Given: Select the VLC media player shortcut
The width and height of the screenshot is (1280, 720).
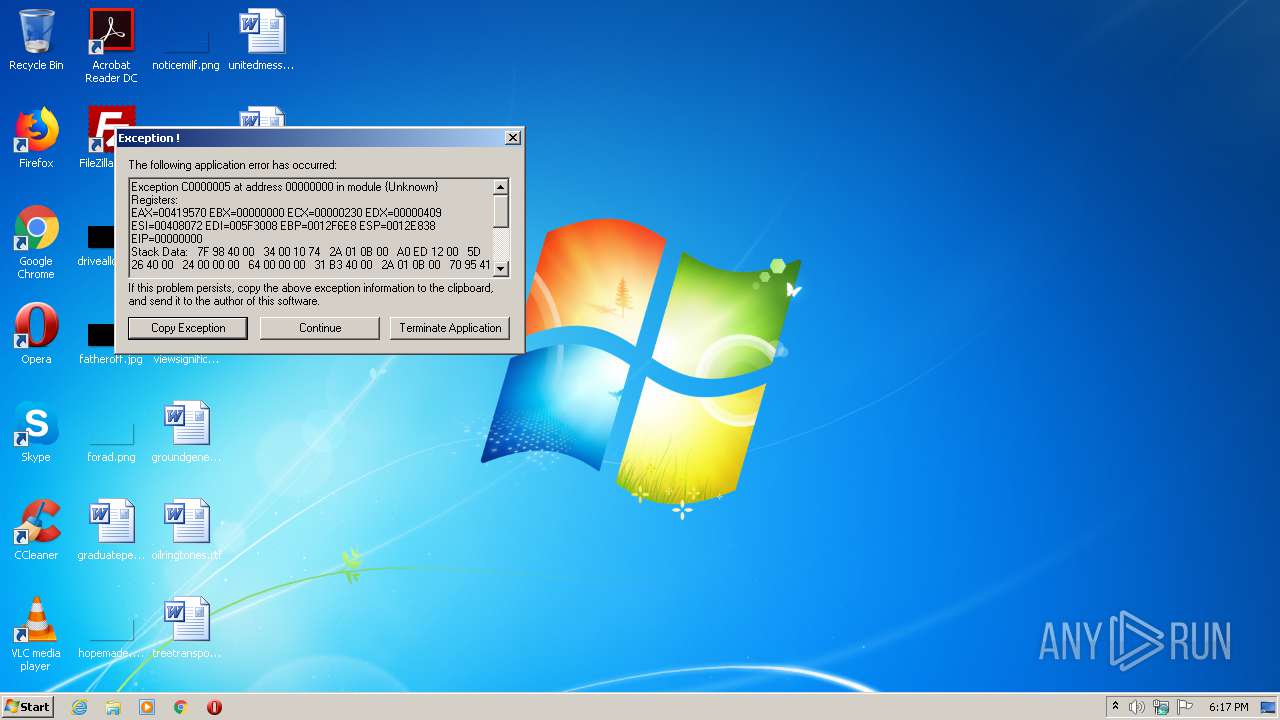Looking at the screenshot, I should point(36,634).
